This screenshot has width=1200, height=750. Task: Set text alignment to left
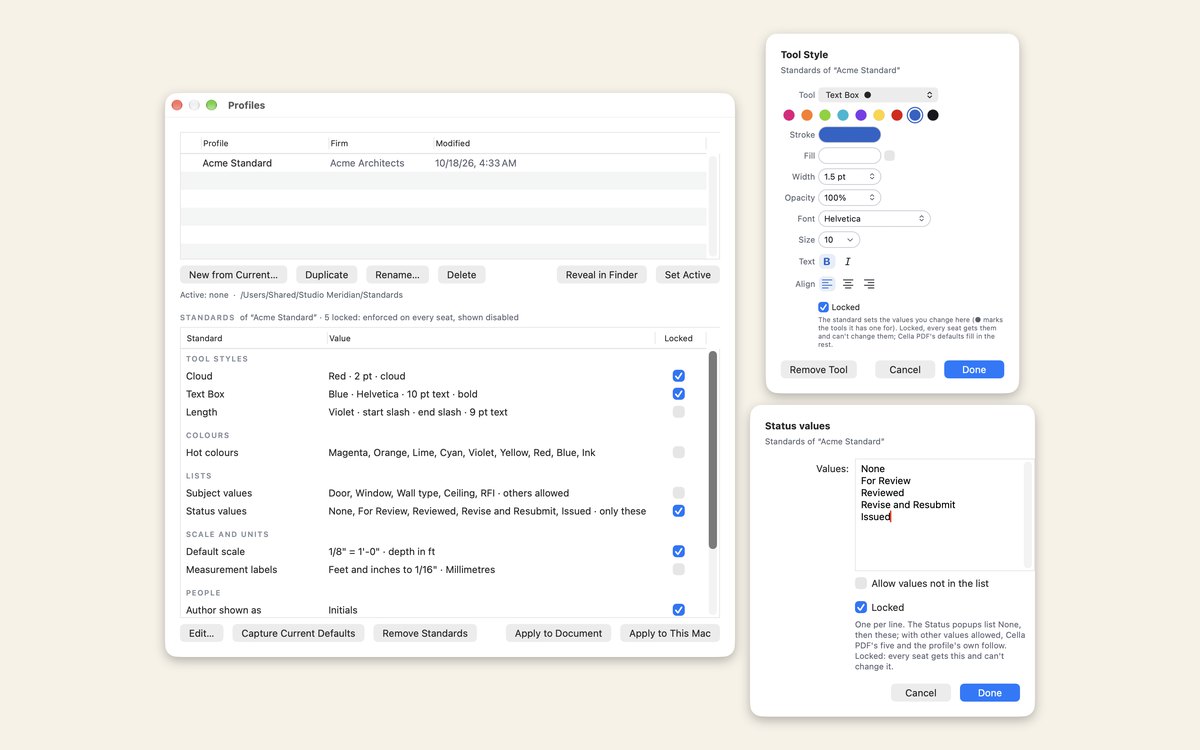click(827, 284)
